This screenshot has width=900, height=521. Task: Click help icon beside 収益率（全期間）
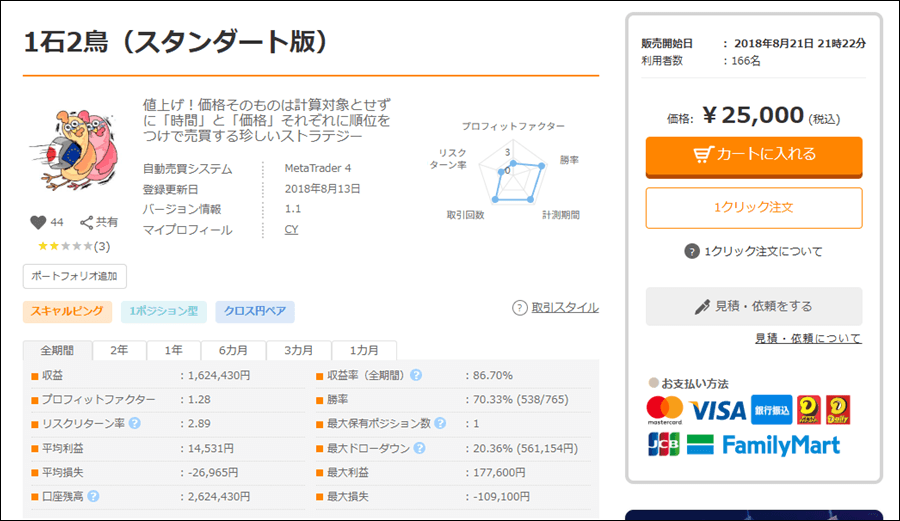pos(415,376)
